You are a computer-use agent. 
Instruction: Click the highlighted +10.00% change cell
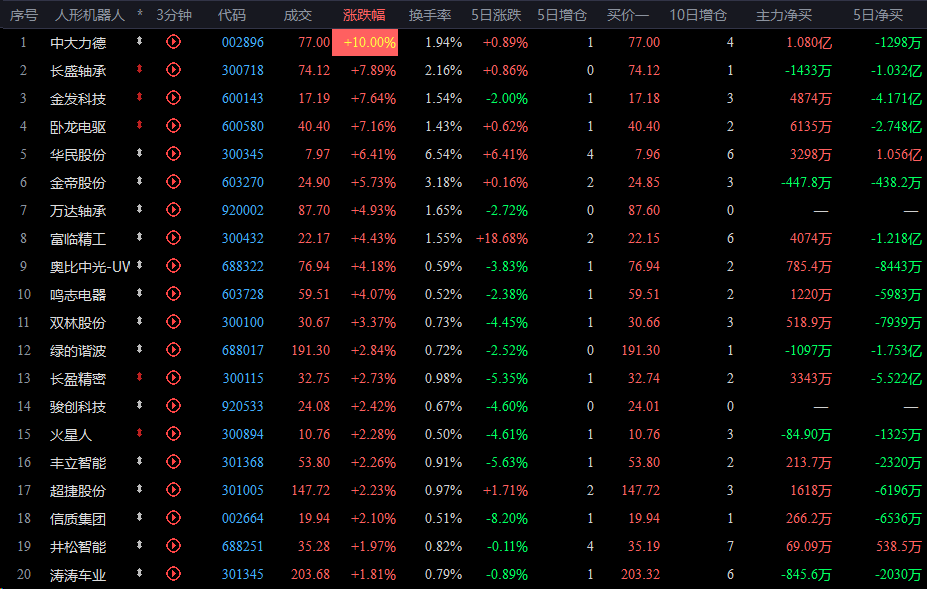coord(369,42)
